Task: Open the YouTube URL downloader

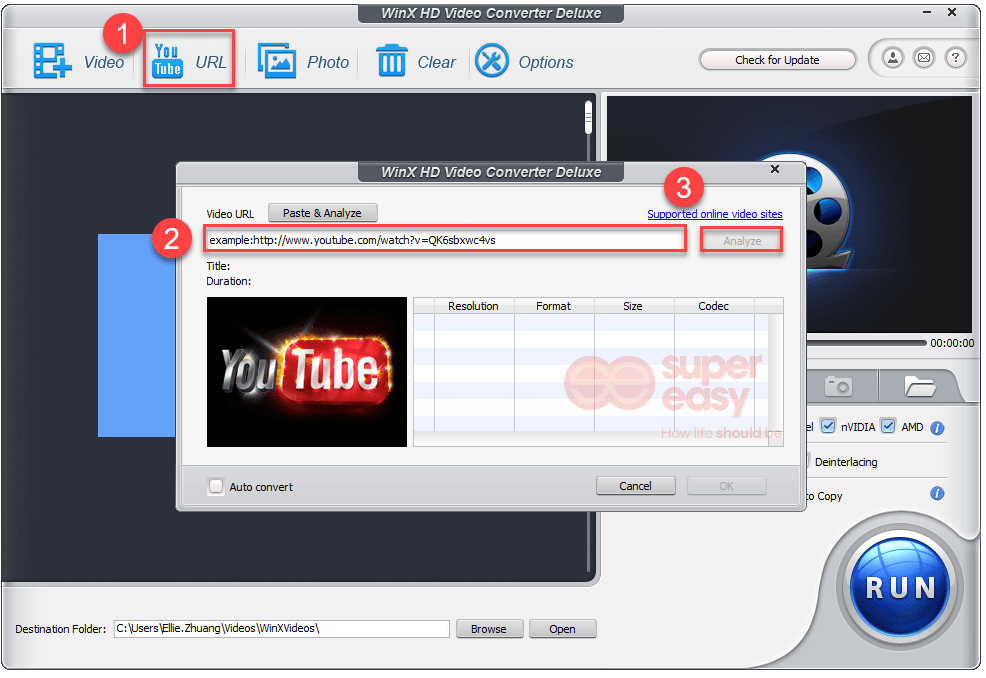Action: [189, 58]
